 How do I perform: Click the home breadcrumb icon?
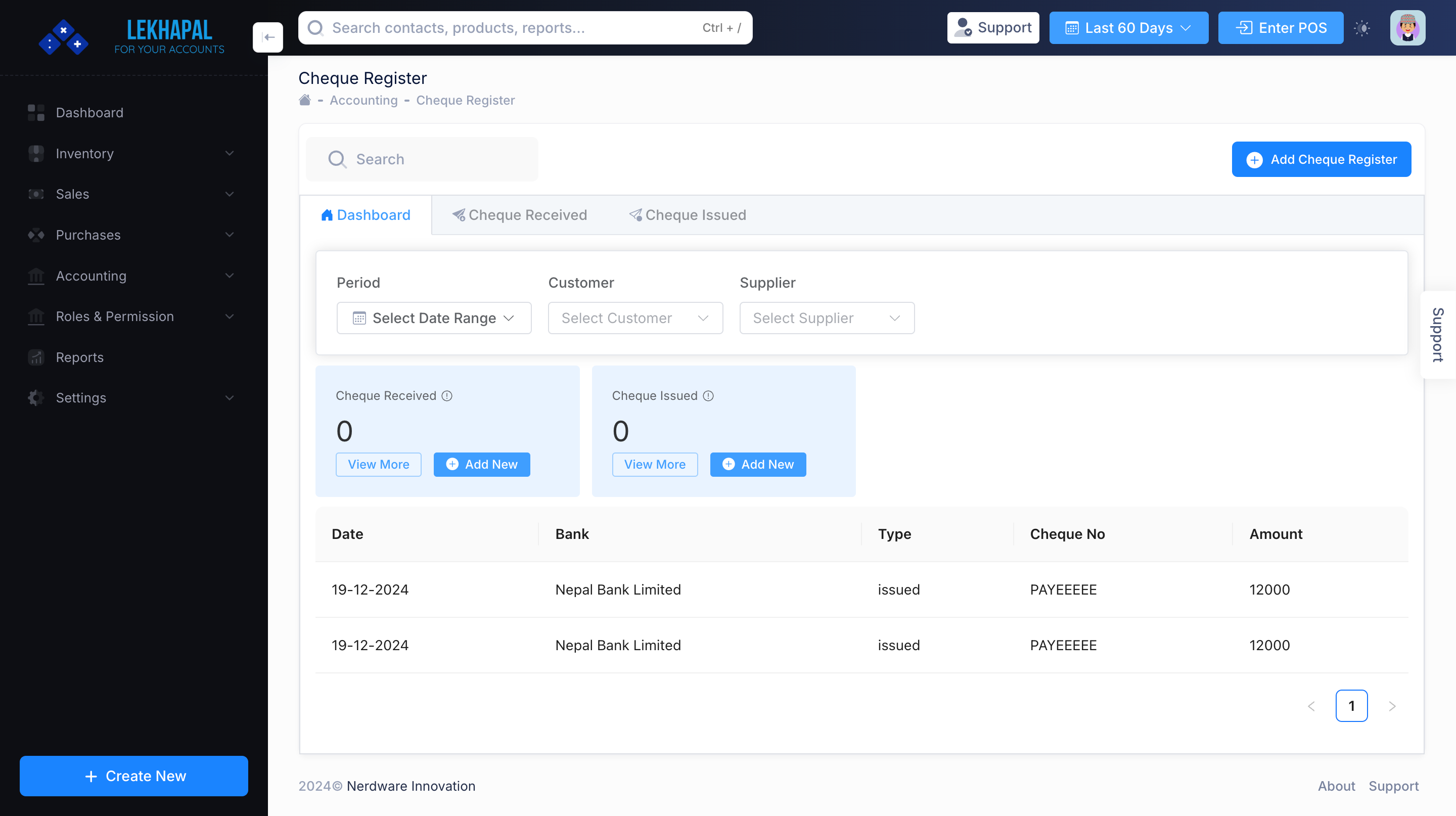pos(305,100)
